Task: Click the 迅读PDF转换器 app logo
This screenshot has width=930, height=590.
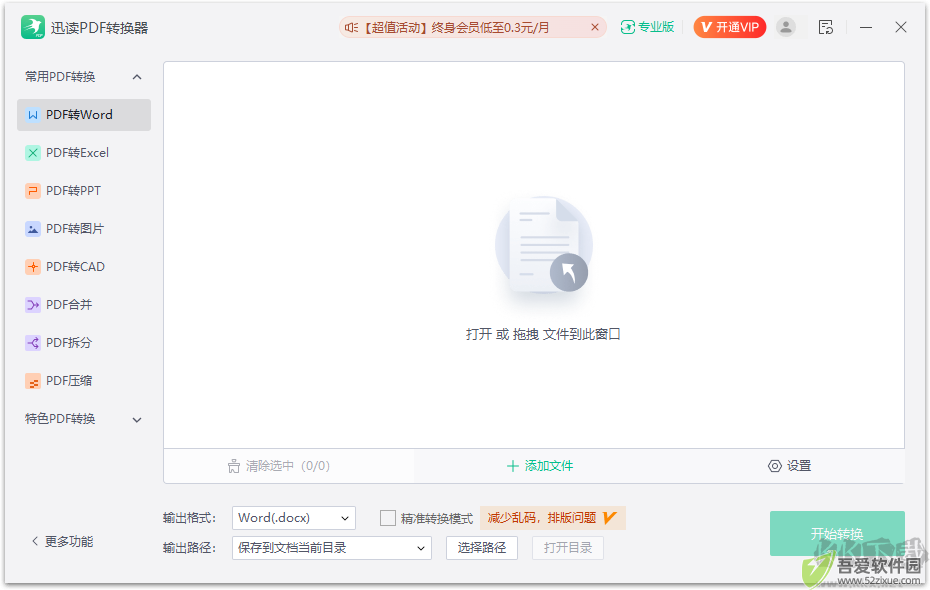Action: [x=33, y=27]
